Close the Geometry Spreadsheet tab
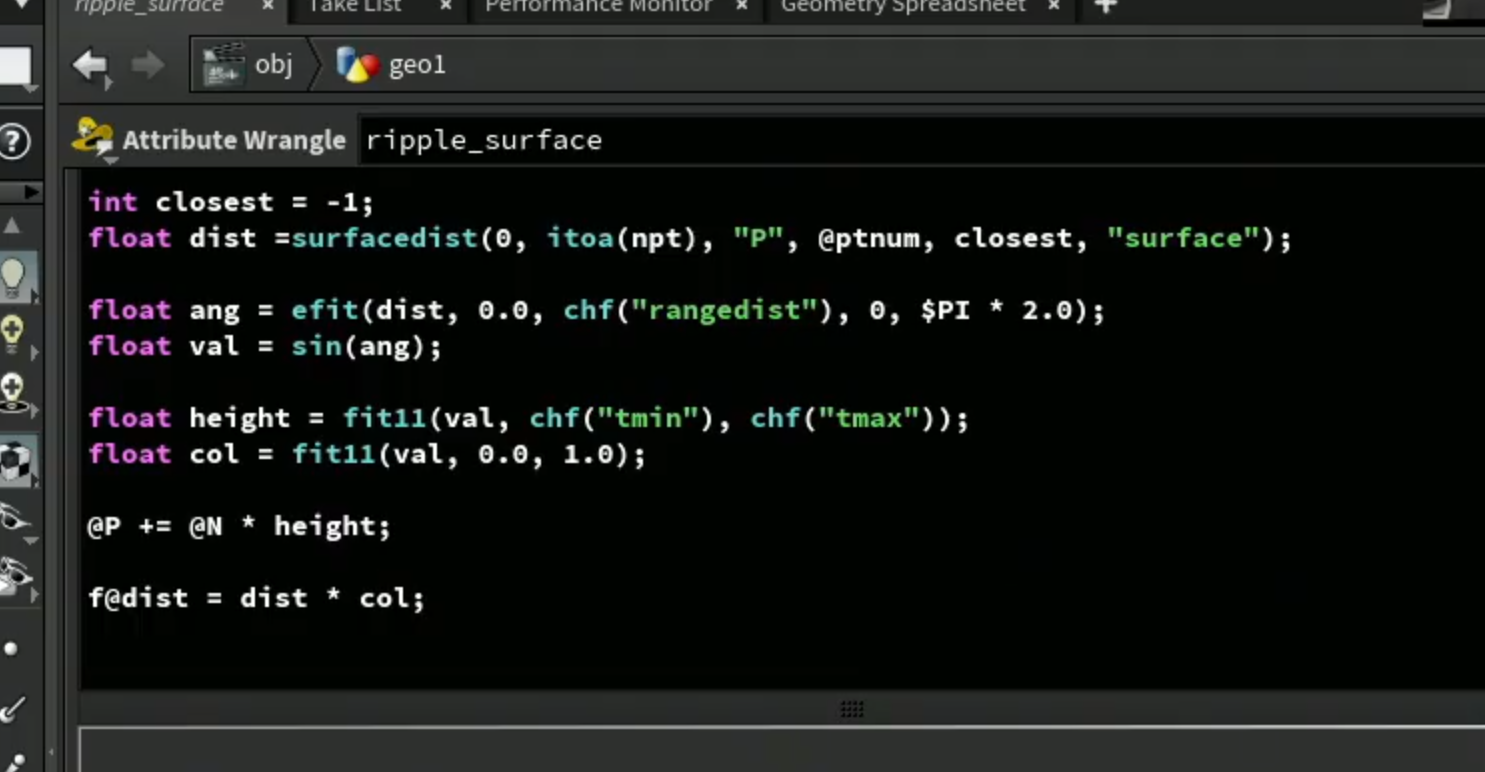This screenshot has height=772, width=1485. pyautogui.click(x=1053, y=7)
